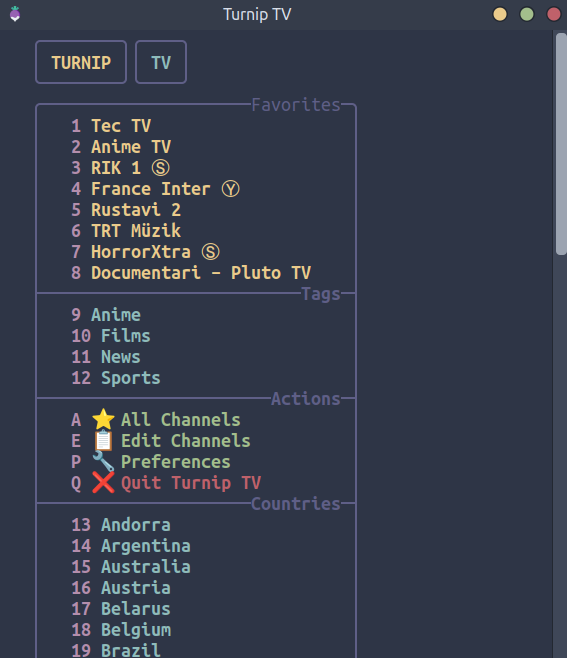Choose the Sports tag
This screenshot has height=658, width=567.
tap(131, 378)
